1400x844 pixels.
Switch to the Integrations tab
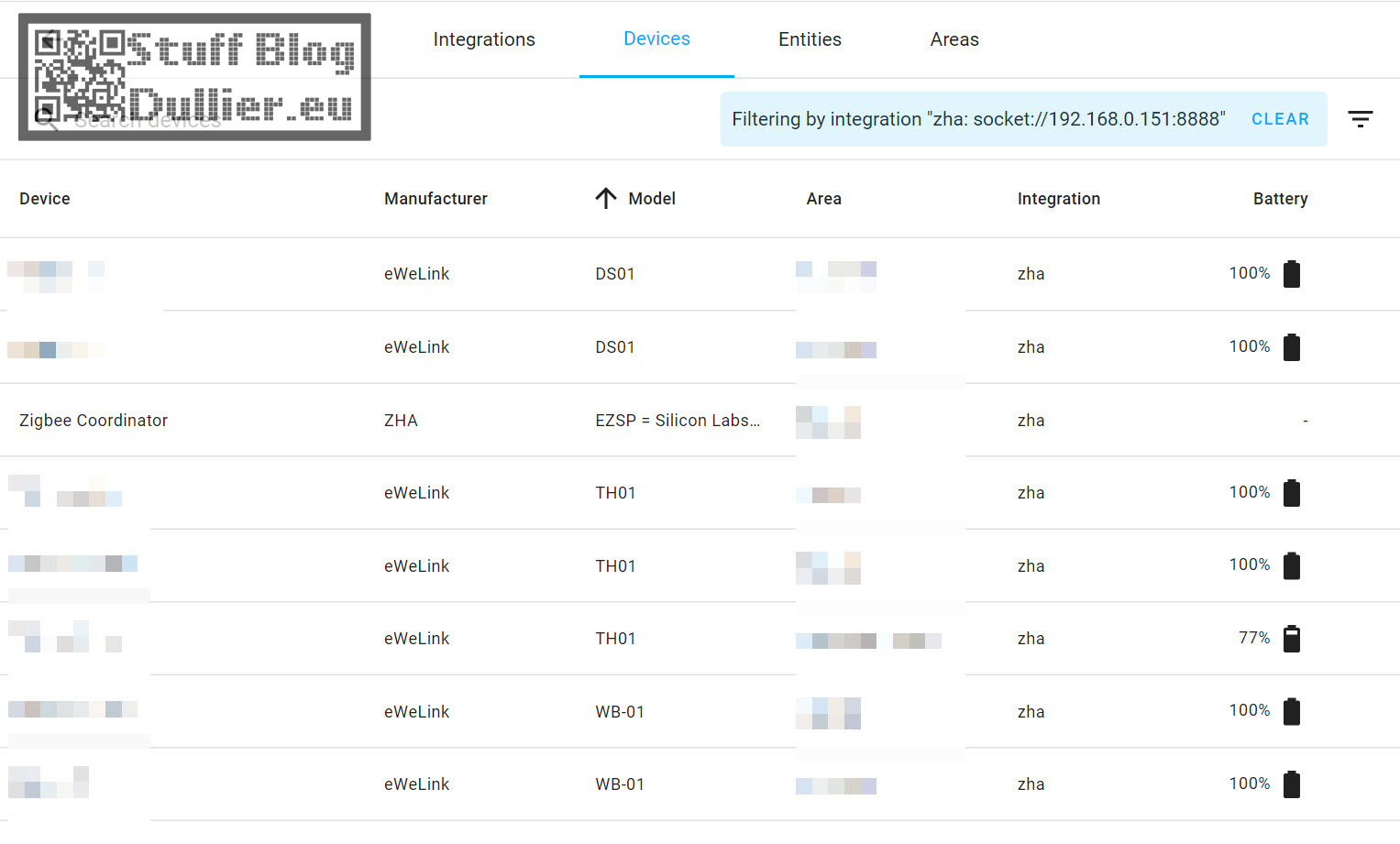(484, 39)
